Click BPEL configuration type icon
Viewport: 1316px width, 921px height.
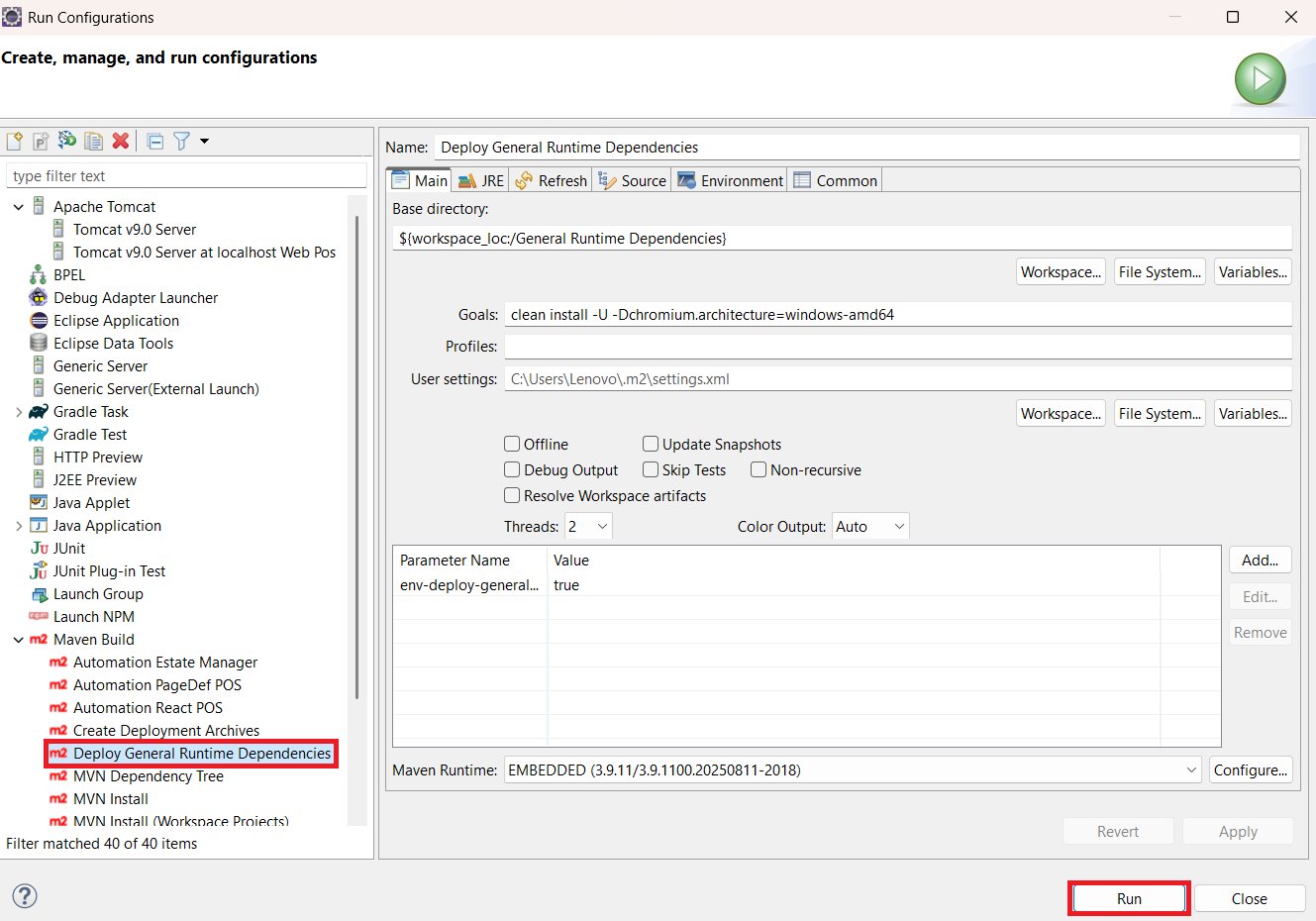tap(39, 274)
